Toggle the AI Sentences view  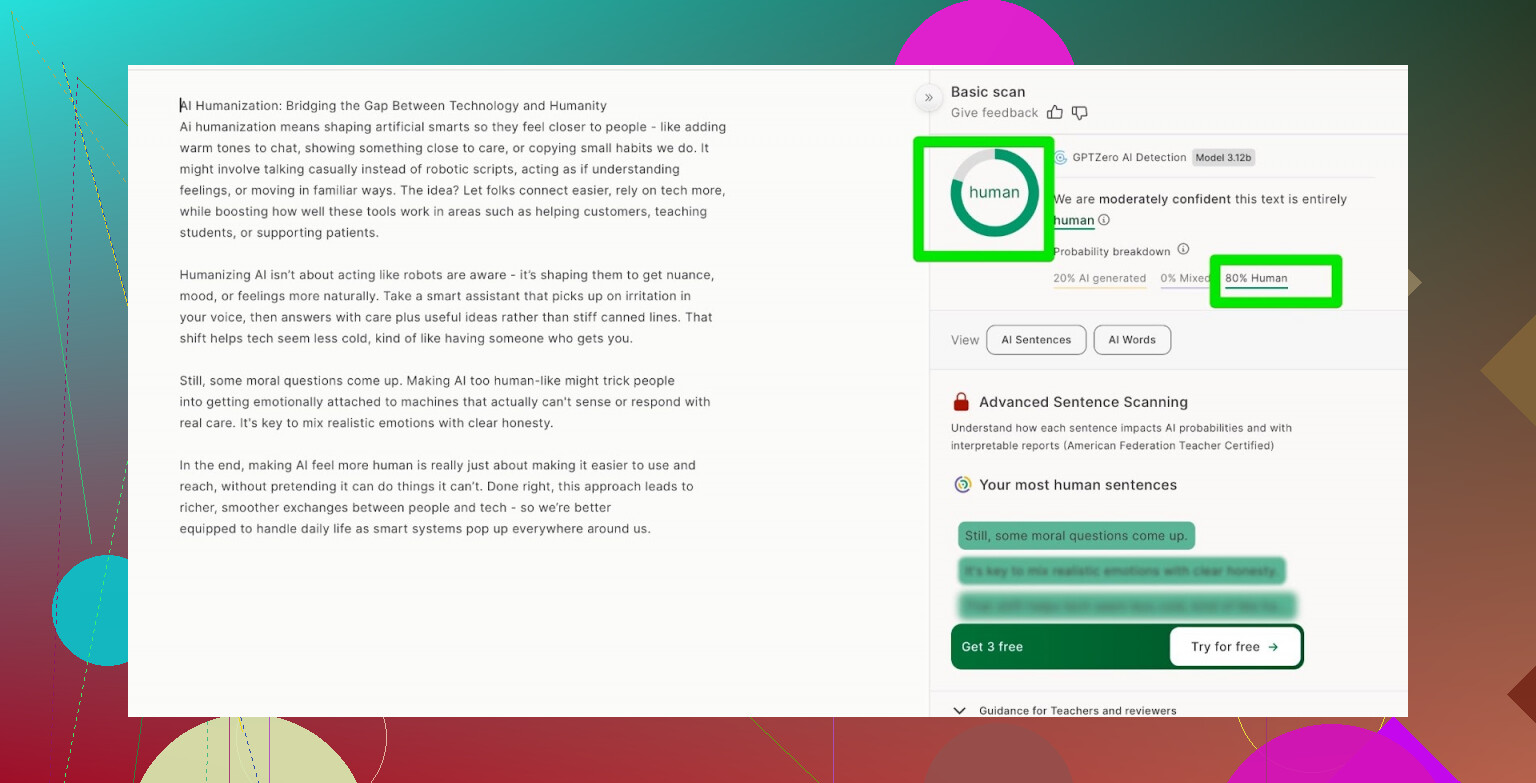coord(1035,340)
